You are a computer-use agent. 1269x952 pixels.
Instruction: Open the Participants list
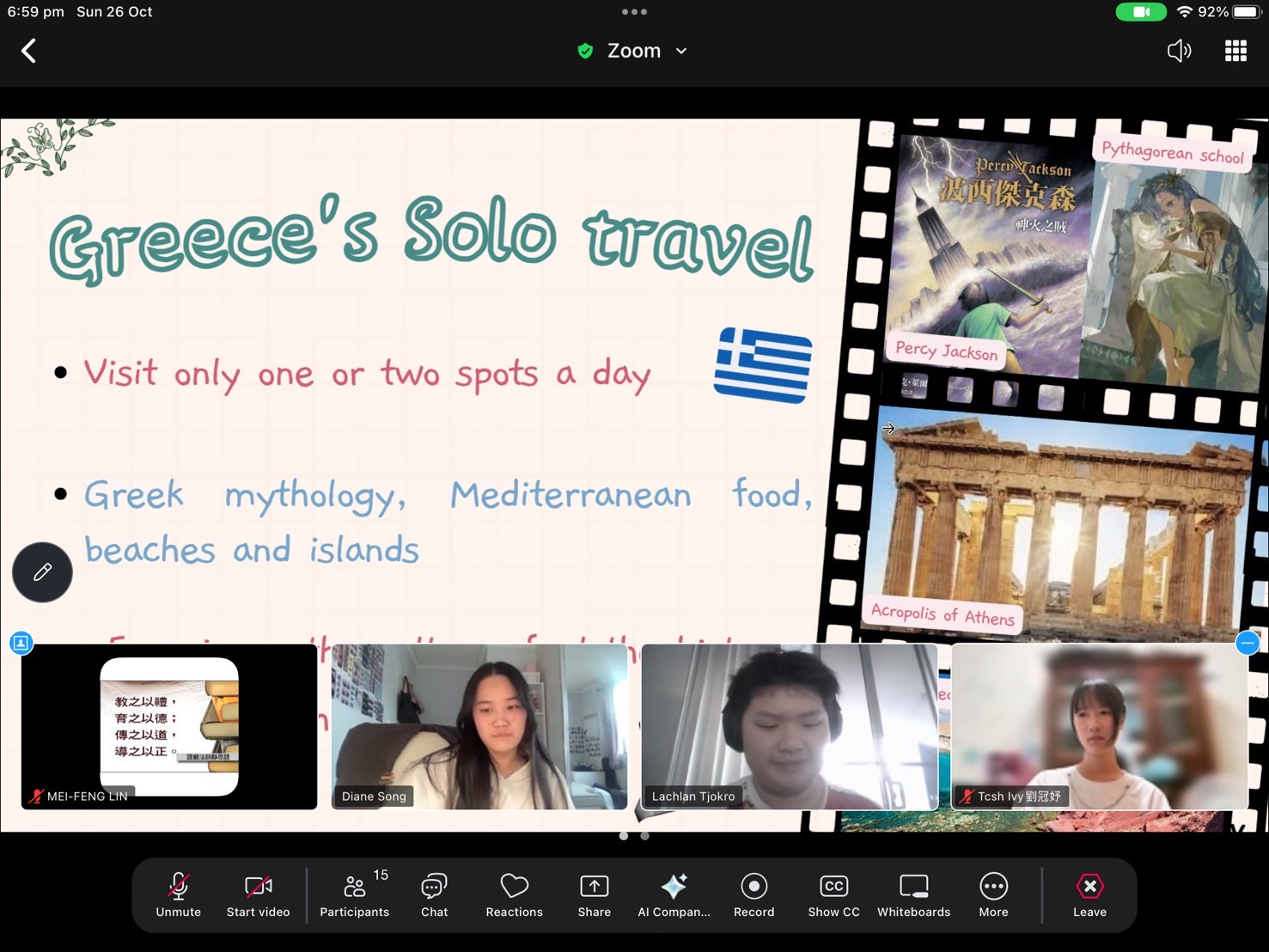coord(354,894)
